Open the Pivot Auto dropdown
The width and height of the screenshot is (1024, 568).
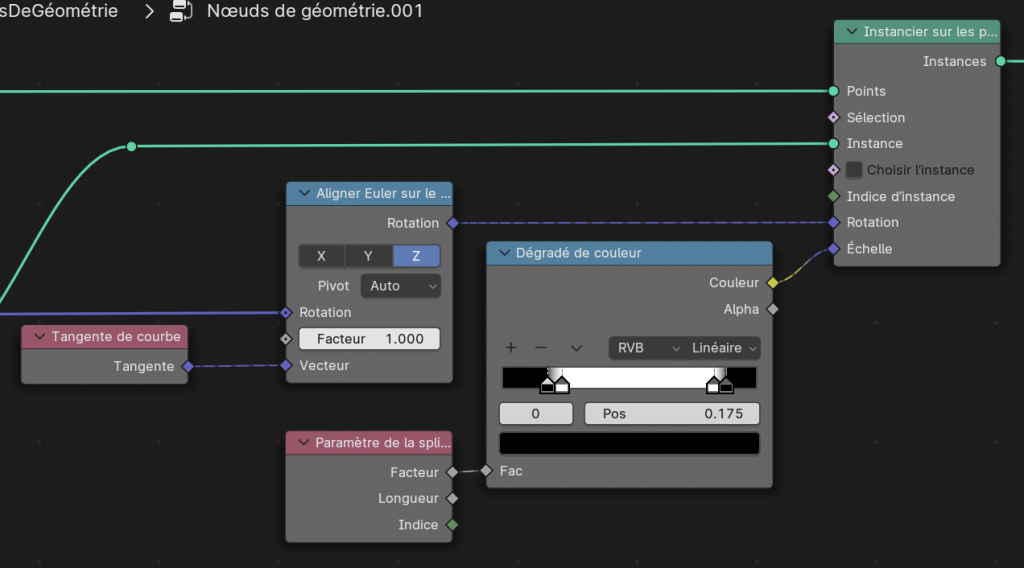pyautogui.click(x=400, y=286)
